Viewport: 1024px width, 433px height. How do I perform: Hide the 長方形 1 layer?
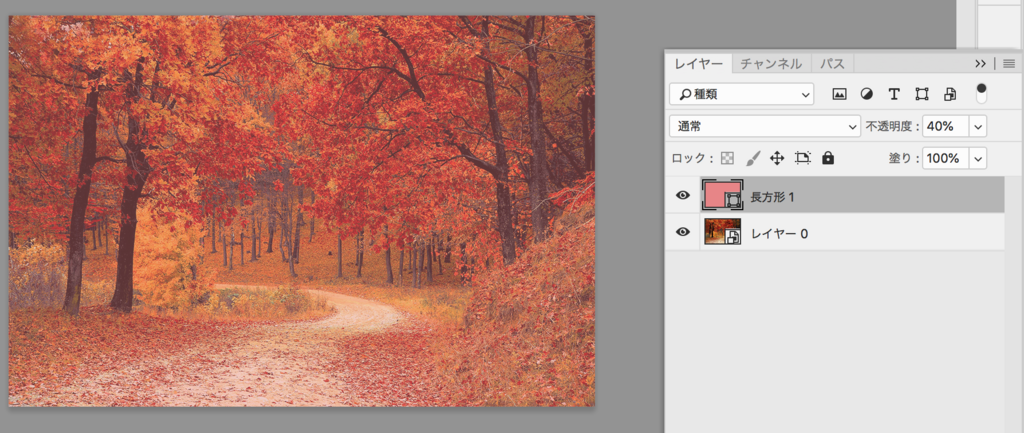coord(683,196)
